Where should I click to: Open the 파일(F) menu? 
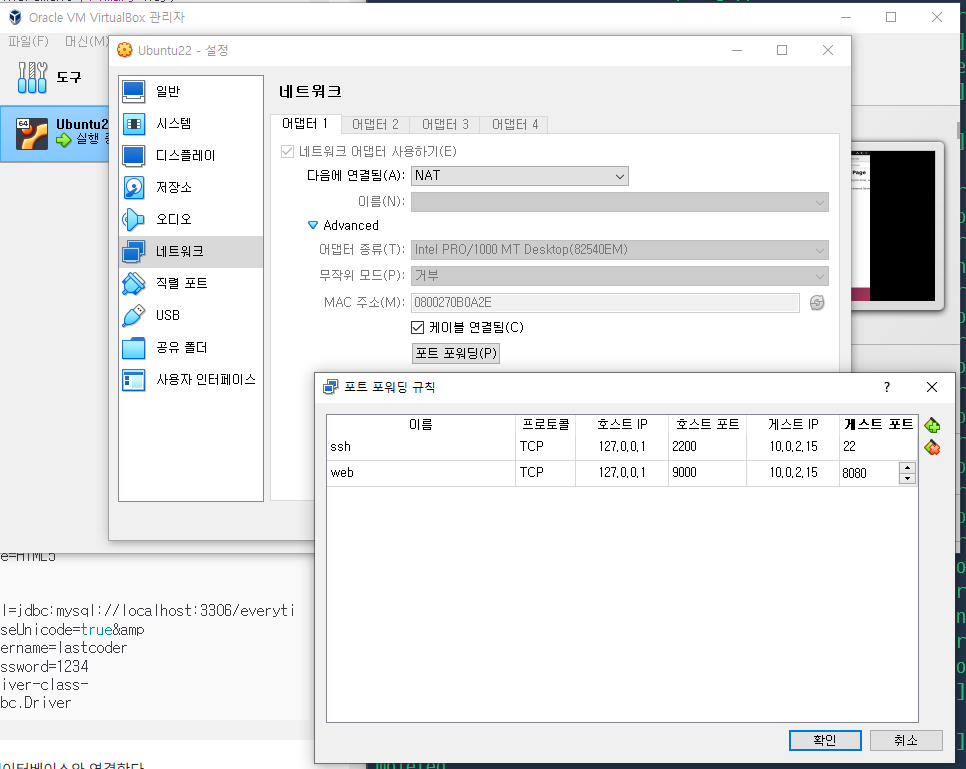(28, 41)
